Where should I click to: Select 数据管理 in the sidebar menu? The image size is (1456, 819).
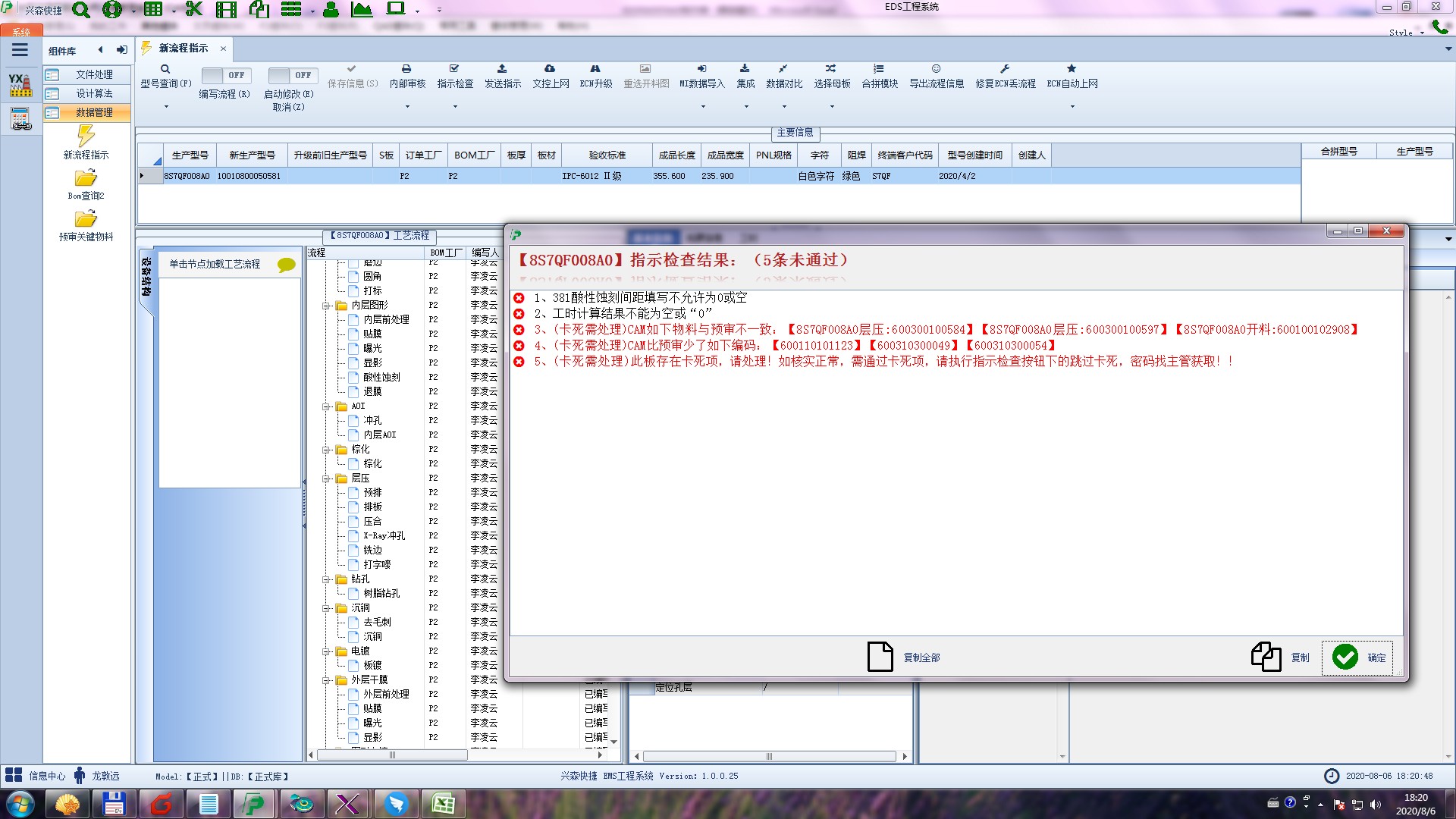click(93, 112)
